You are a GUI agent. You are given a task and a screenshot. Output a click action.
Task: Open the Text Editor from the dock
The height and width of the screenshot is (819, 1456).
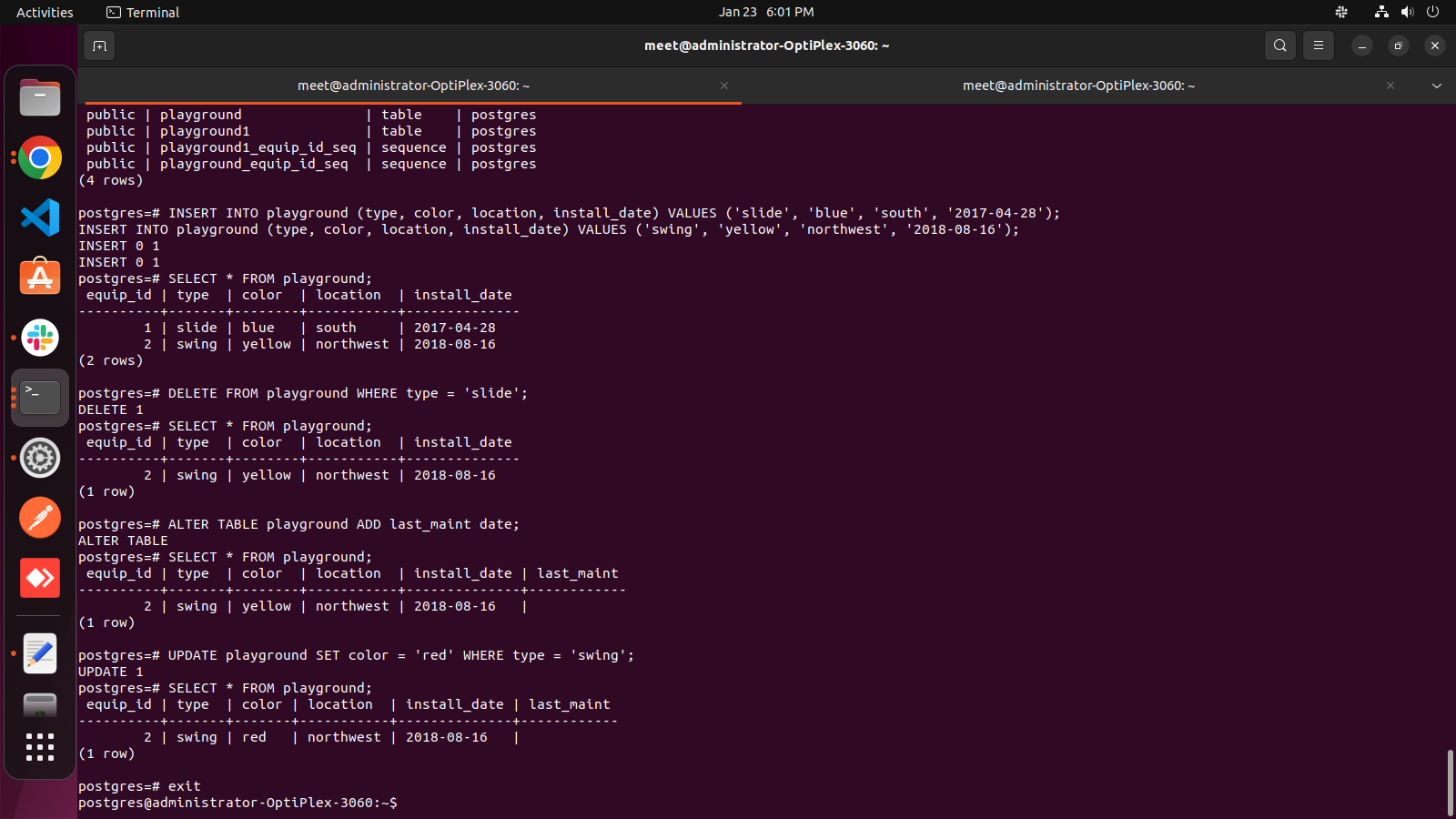coord(39,653)
